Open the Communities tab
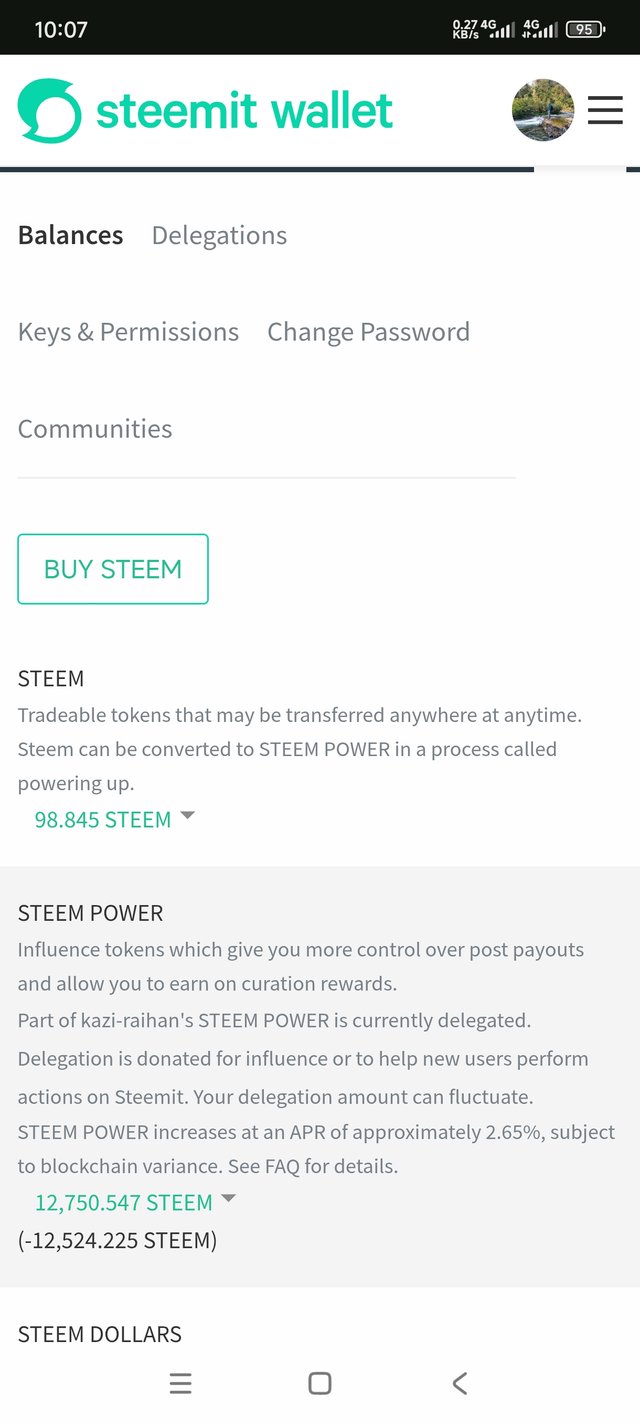Viewport: 640px width, 1423px height. (95, 429)
